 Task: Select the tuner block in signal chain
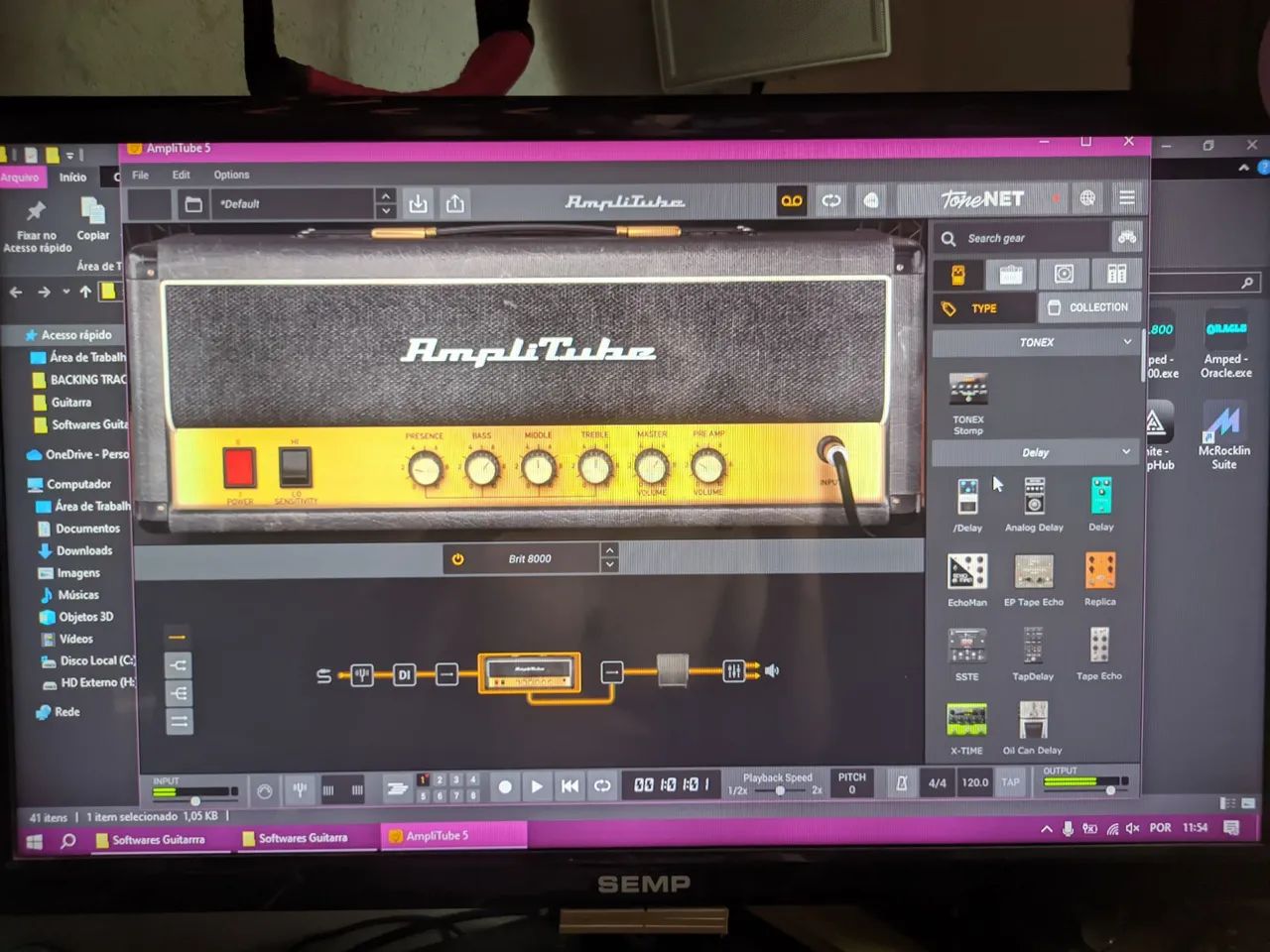point(362,675)
